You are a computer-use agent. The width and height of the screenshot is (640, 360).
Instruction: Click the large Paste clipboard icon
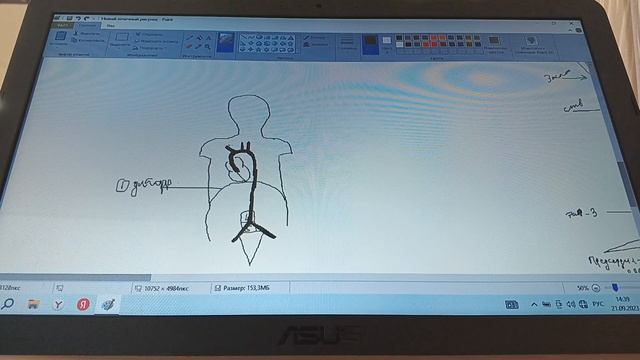coord(61,36)
